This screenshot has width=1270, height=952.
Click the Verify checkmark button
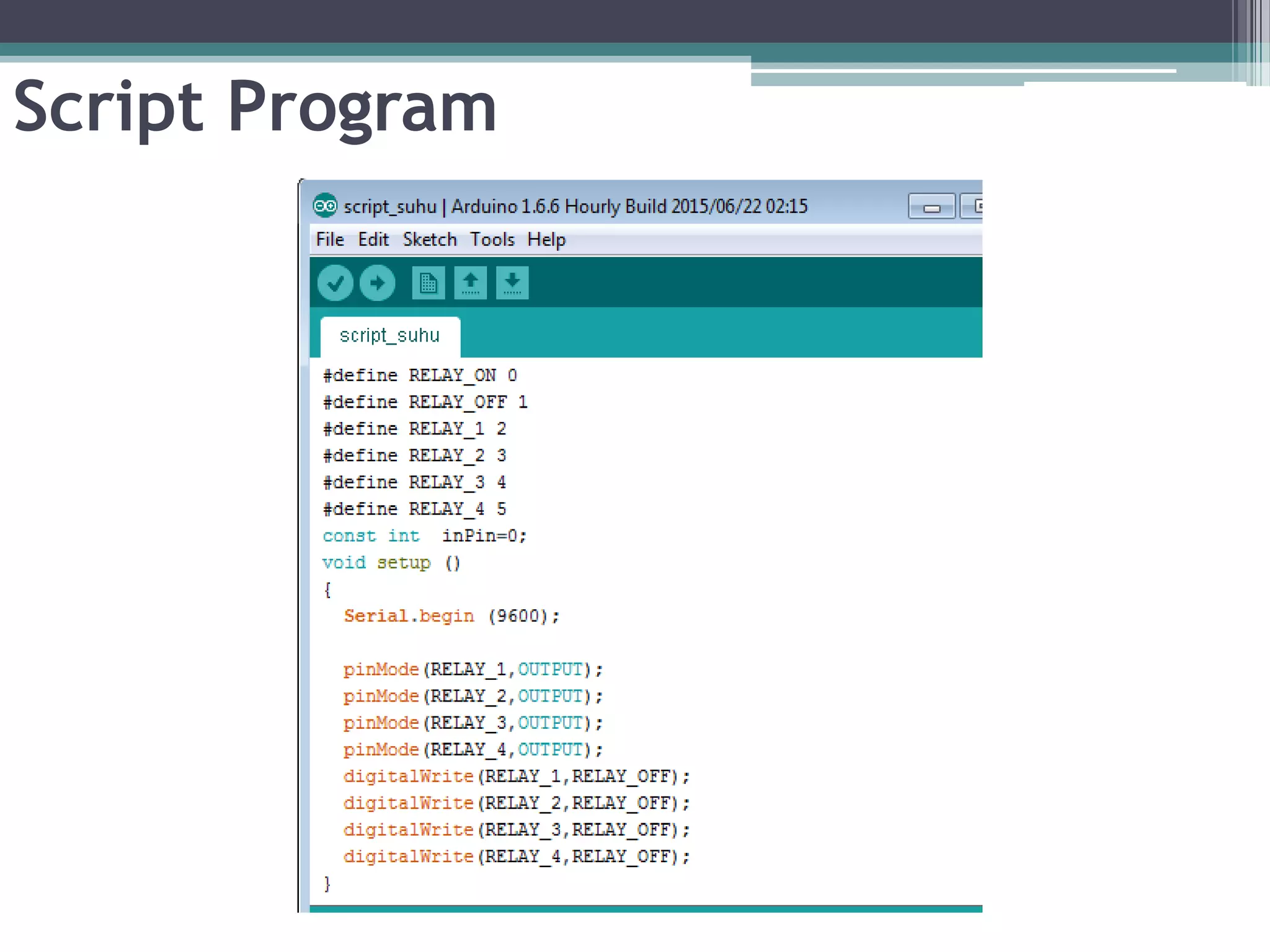coord(335,283)
